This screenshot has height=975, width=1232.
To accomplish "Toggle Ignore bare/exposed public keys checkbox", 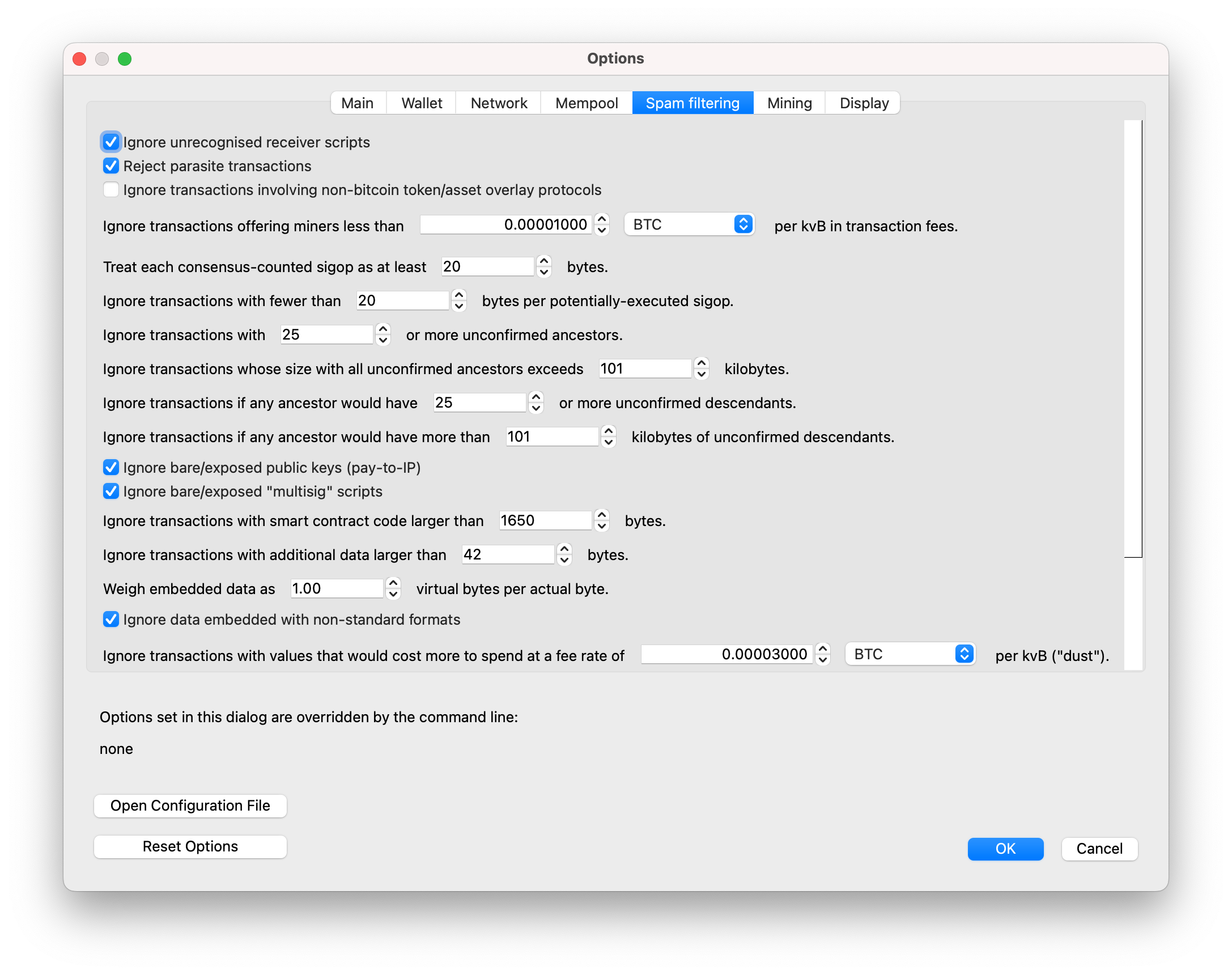I will pyautogui.click(x=111, y=467).
